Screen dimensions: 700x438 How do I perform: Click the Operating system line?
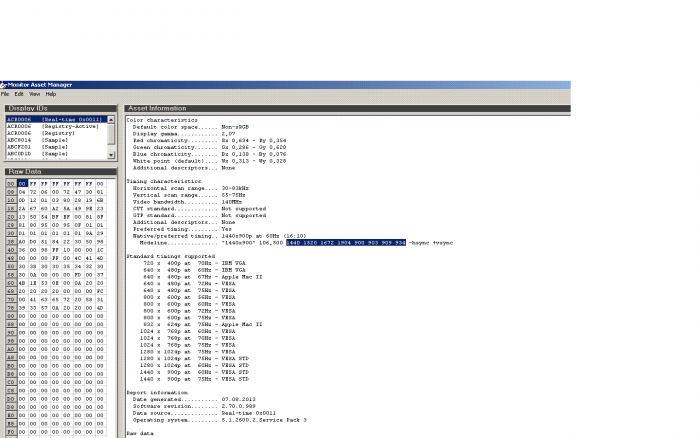[220, 420]
